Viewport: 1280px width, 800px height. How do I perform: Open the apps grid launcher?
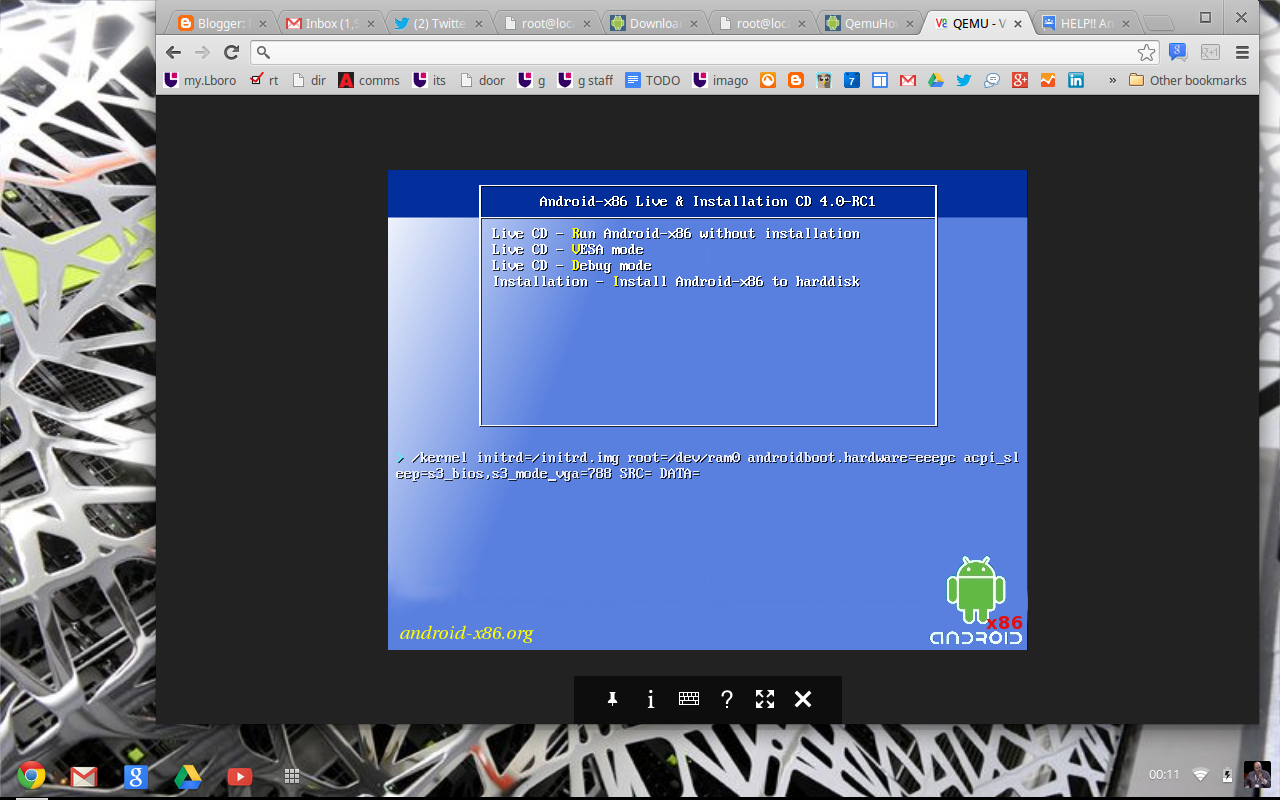point(292,775)
